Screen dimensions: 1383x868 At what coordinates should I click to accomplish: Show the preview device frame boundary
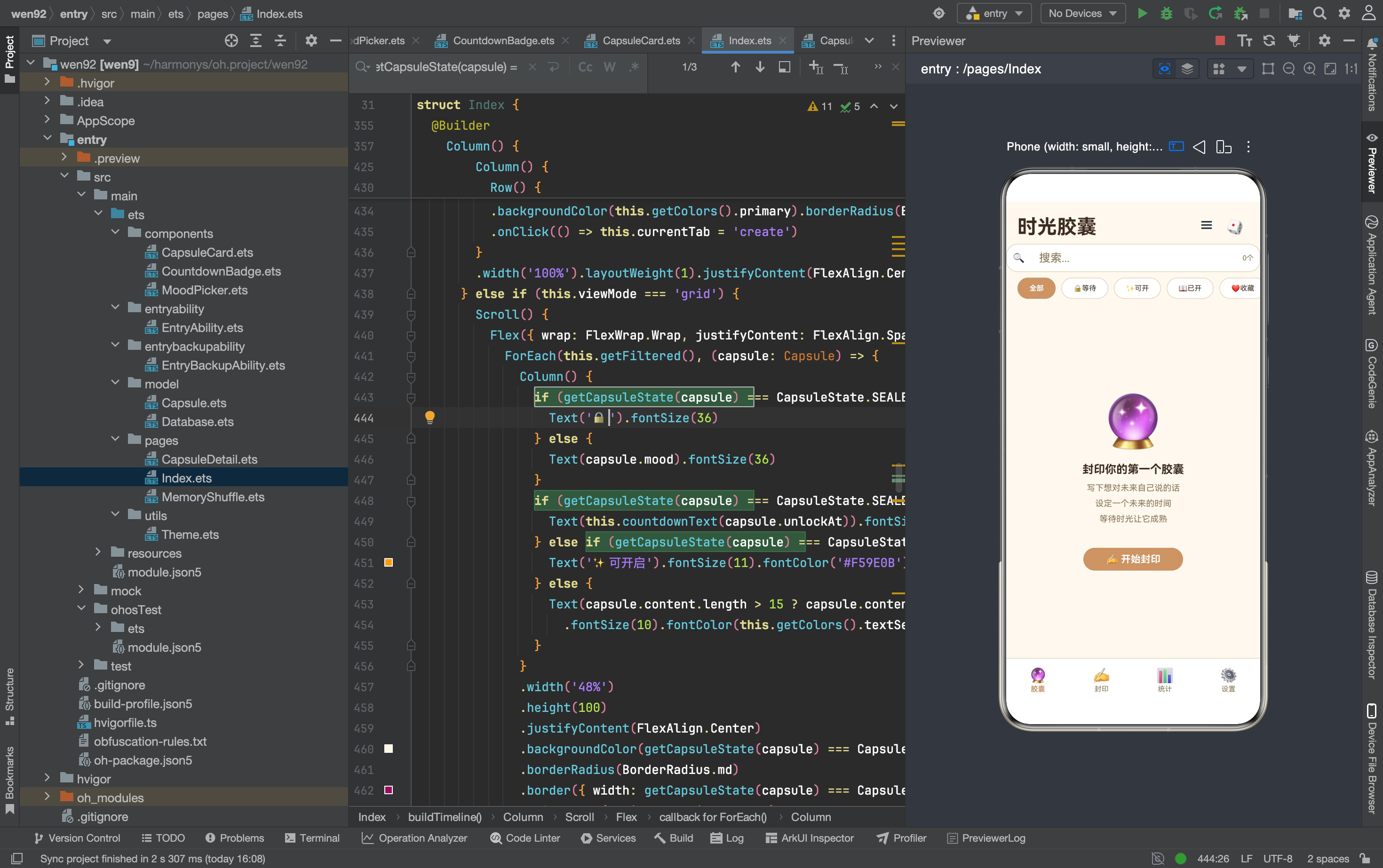(1268, 69)
